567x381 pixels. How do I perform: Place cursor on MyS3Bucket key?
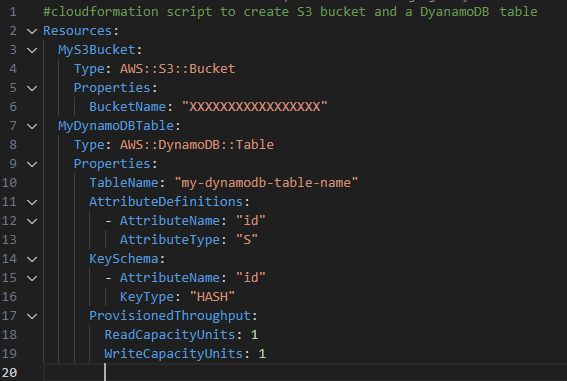(x=97, y=50)
